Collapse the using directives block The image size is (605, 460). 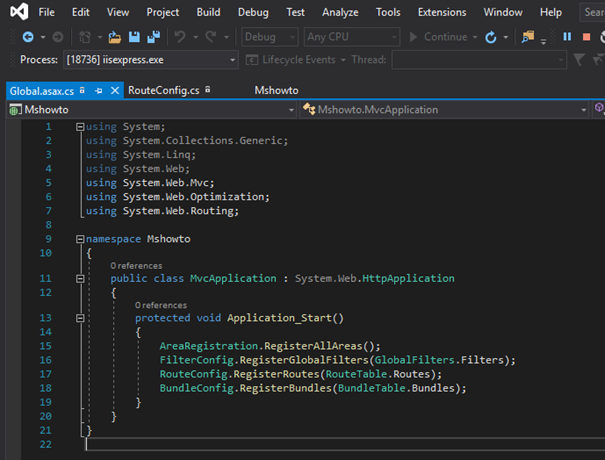pos(80,127)
